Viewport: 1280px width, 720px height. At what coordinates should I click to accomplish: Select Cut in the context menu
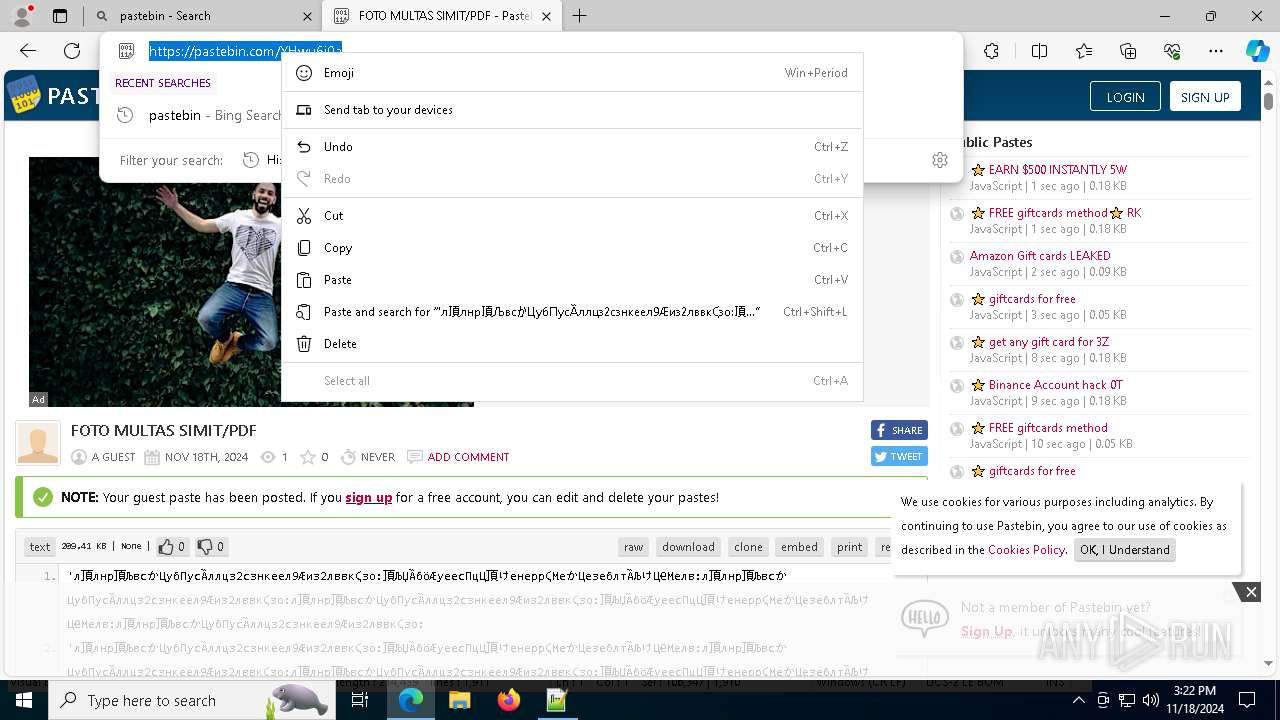tap(572, 216)
